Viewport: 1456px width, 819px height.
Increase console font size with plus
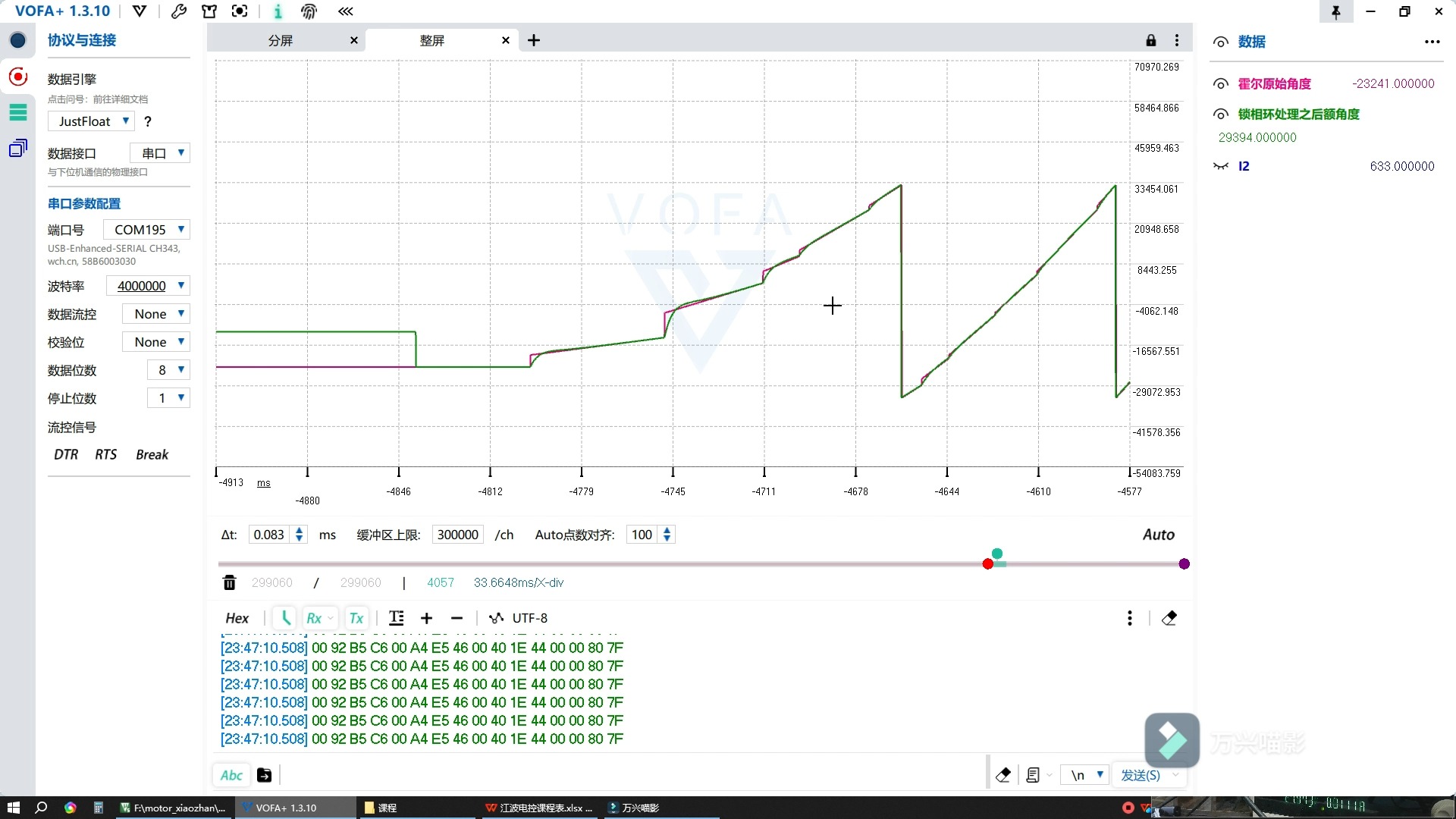pyautogui.click(x=426, y=619)
